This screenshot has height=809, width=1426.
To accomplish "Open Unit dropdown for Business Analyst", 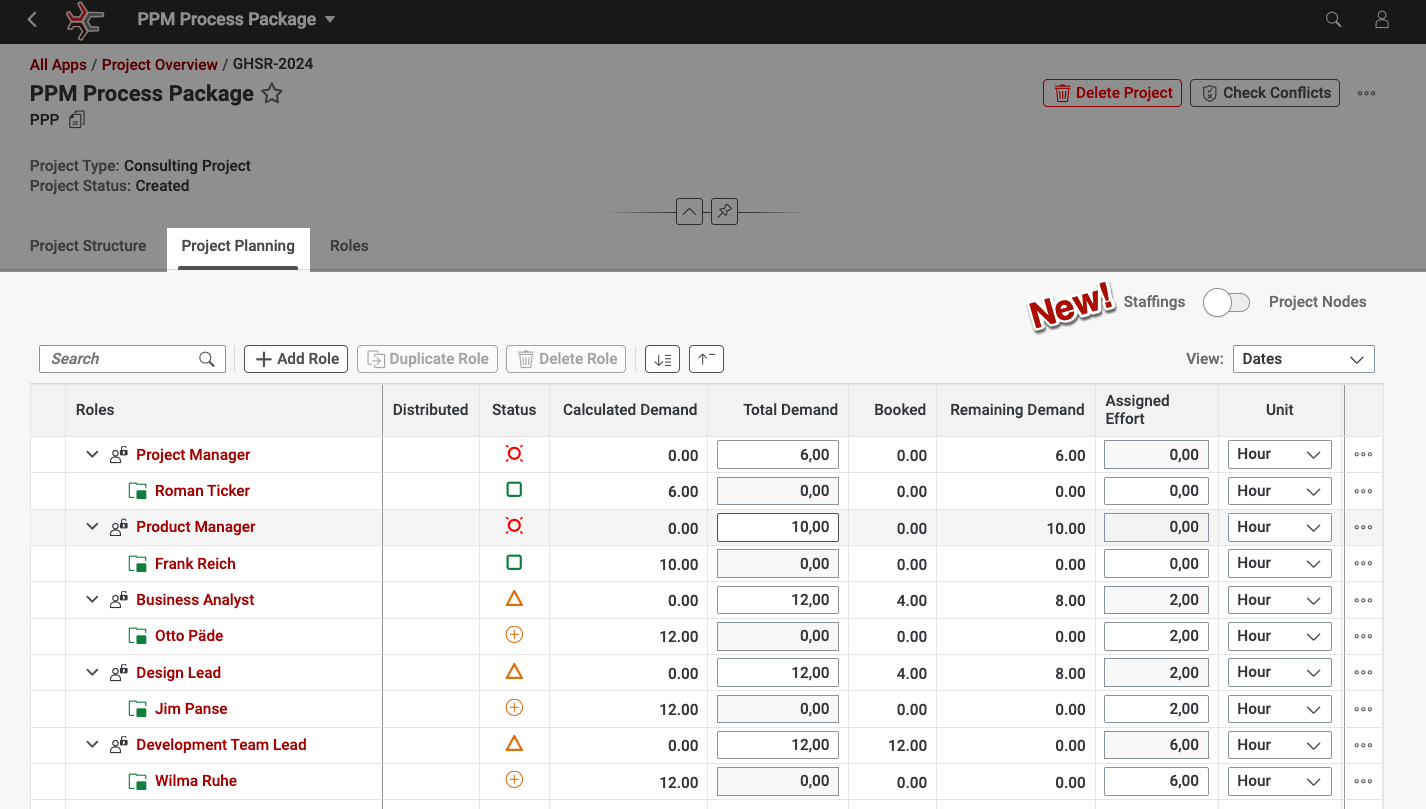I will 1279,600.
